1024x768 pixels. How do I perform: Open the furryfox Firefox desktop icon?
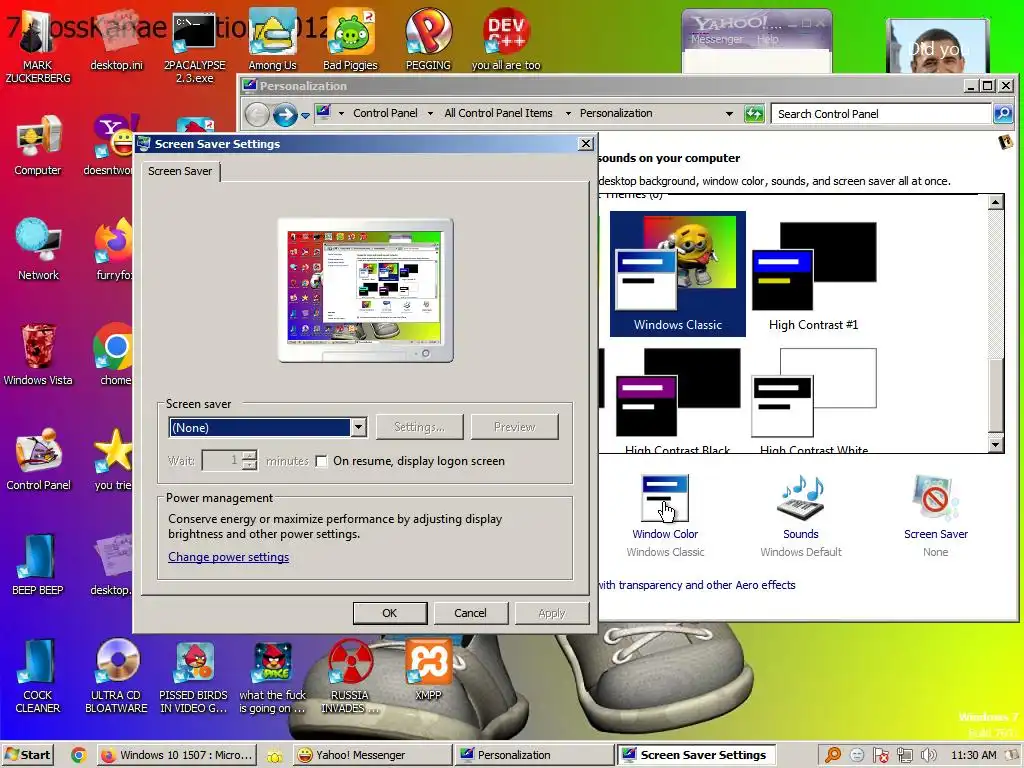[114, 249]
